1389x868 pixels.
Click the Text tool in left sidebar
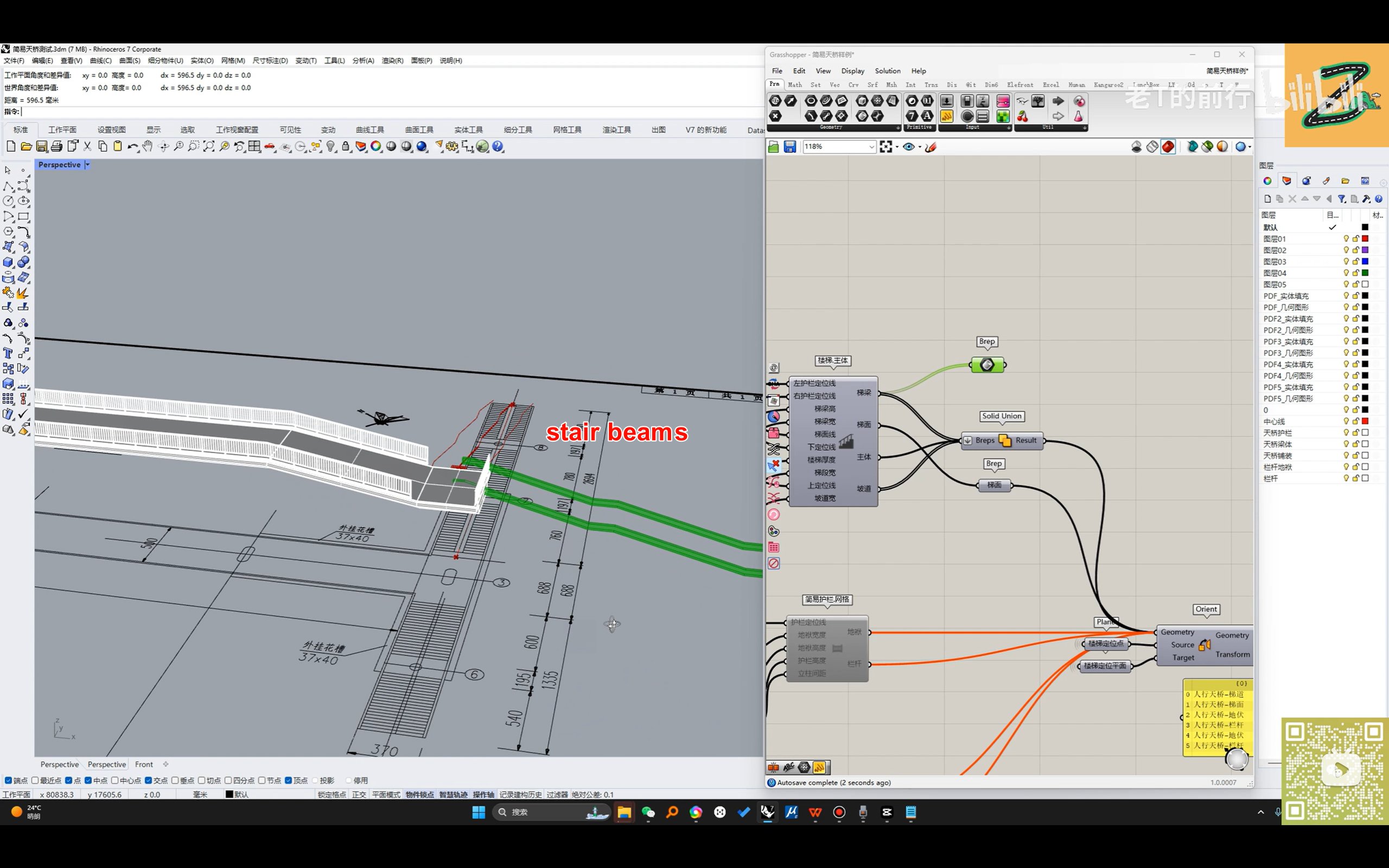click(8, 353)
